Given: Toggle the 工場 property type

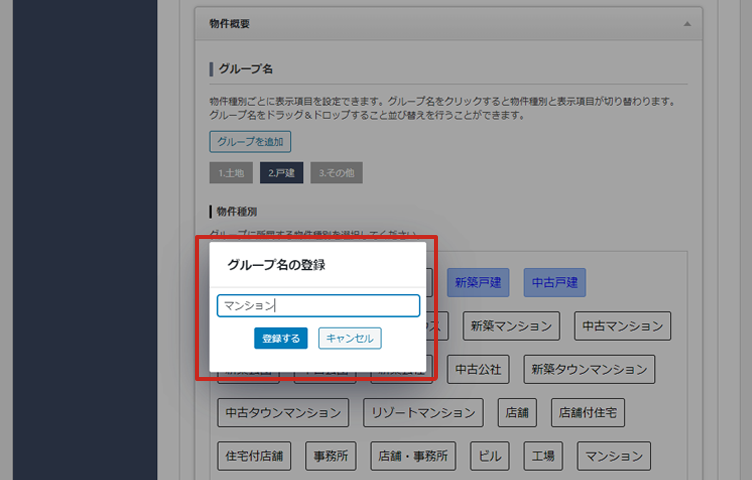Looking at the screenshot, I should 543,455.
